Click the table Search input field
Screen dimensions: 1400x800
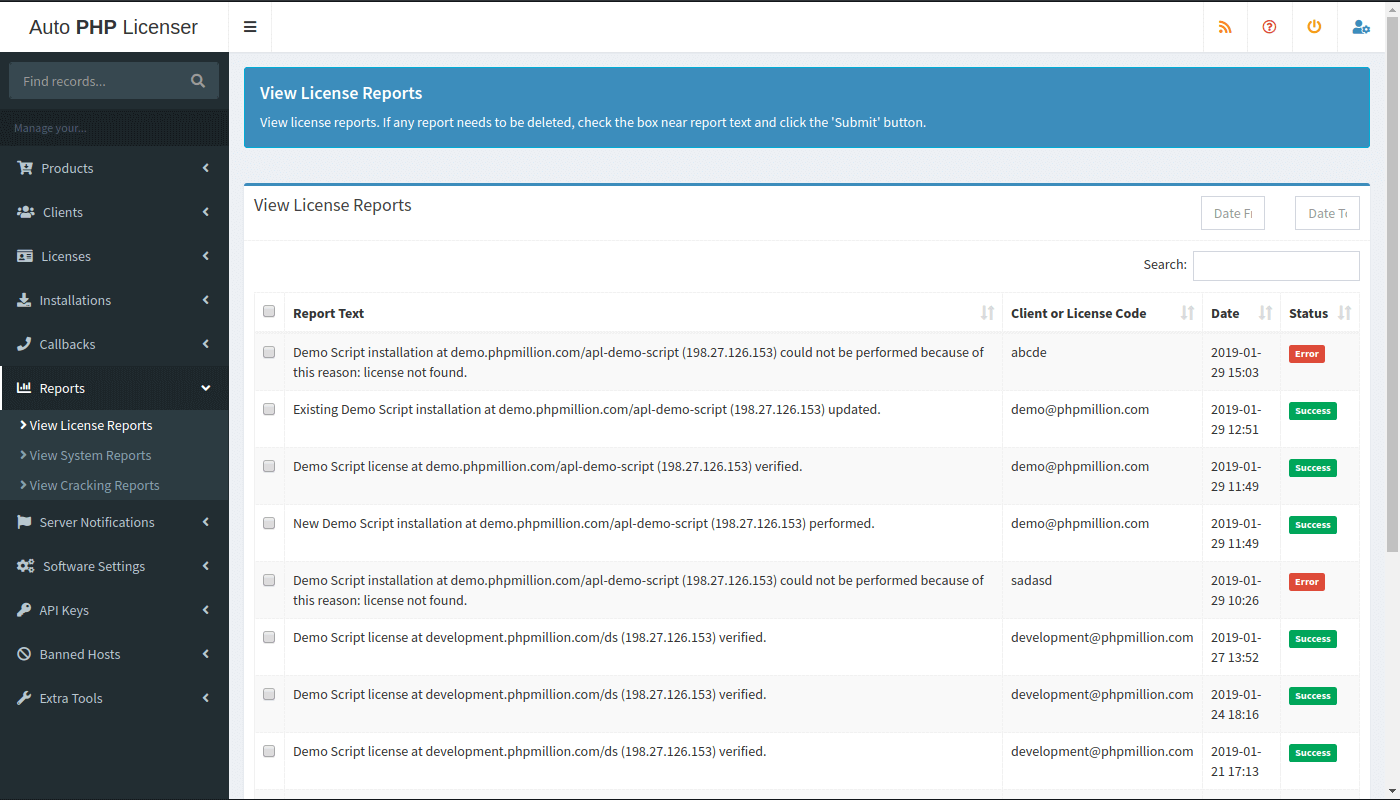[1275, 265]
